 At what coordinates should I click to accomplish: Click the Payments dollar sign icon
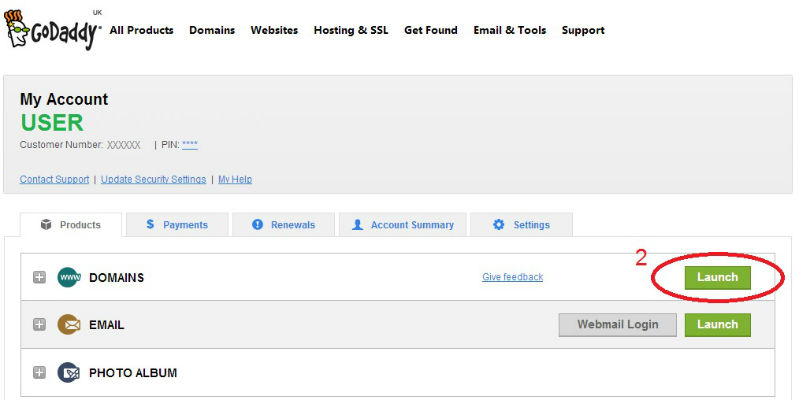(150, 224)
